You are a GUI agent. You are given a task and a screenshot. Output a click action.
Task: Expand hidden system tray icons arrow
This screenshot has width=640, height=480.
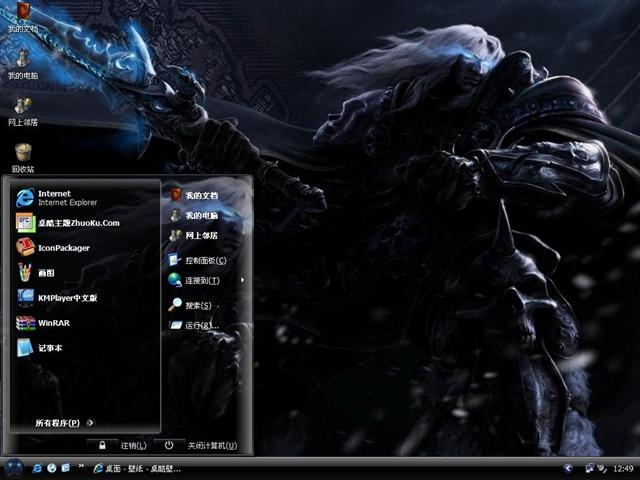[x=568, y=468]
